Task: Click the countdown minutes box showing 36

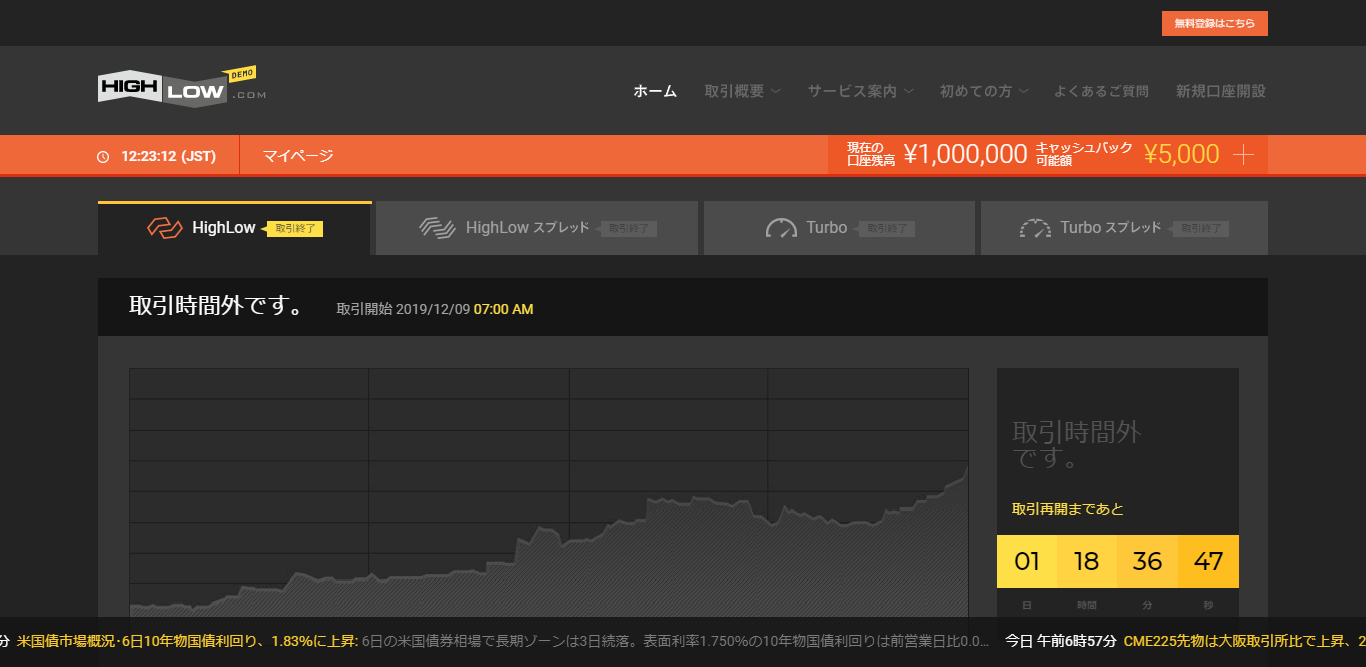Action: coord(1147,562)
